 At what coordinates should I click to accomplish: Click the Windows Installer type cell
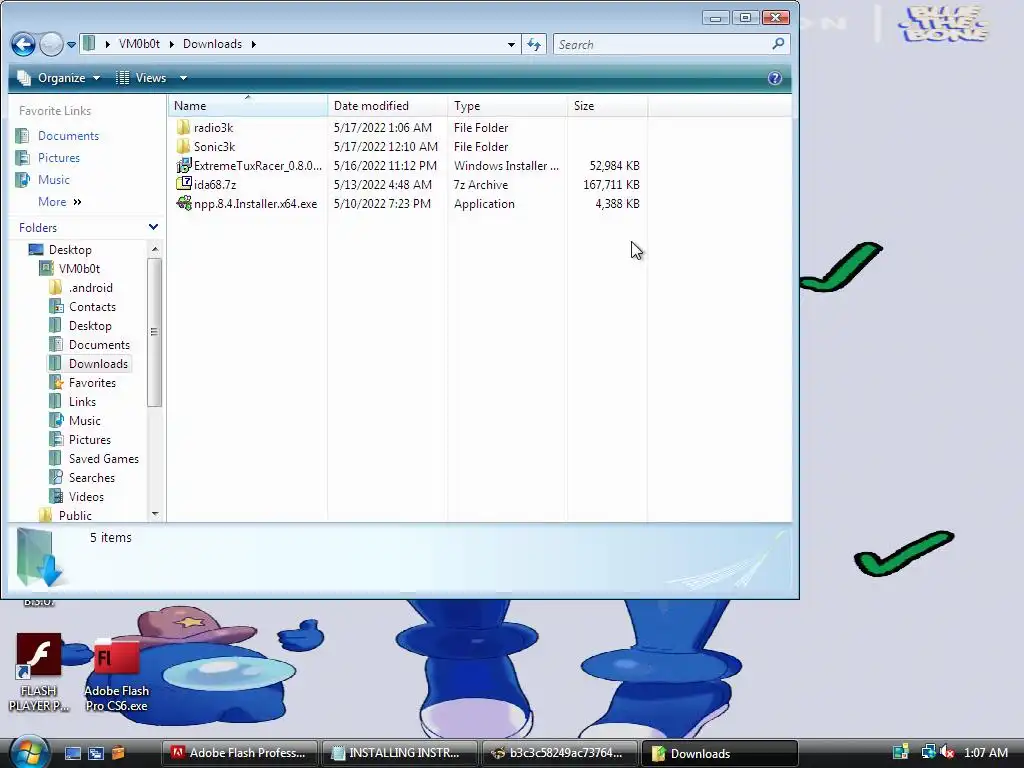[x=506, y=166]
